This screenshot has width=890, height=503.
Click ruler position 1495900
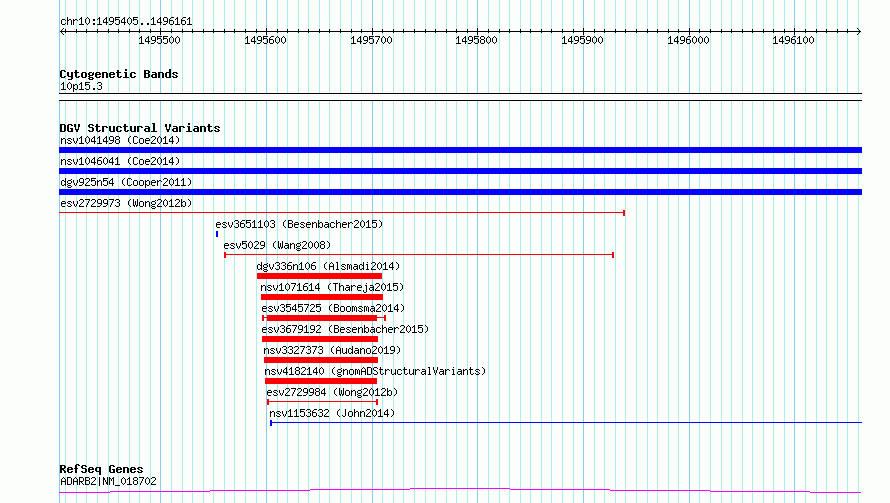tap(582, 40)
